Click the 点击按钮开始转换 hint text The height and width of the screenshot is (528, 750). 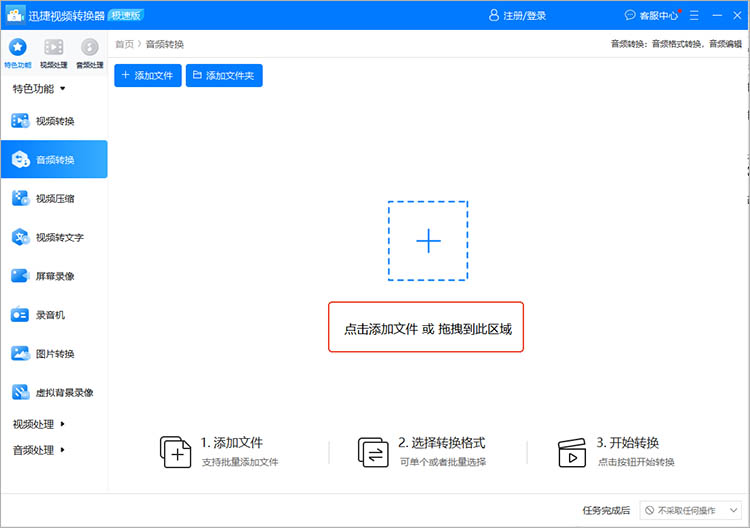[x=636, y=462]
